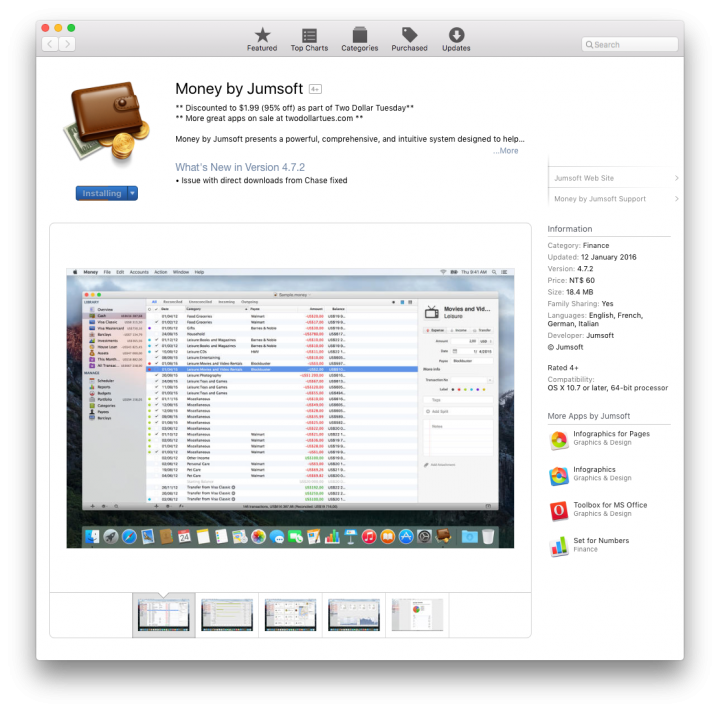Viewport: 720px width, 712px height.
Task: Select the first screenshot thumbnail
Action: point(163,615)
